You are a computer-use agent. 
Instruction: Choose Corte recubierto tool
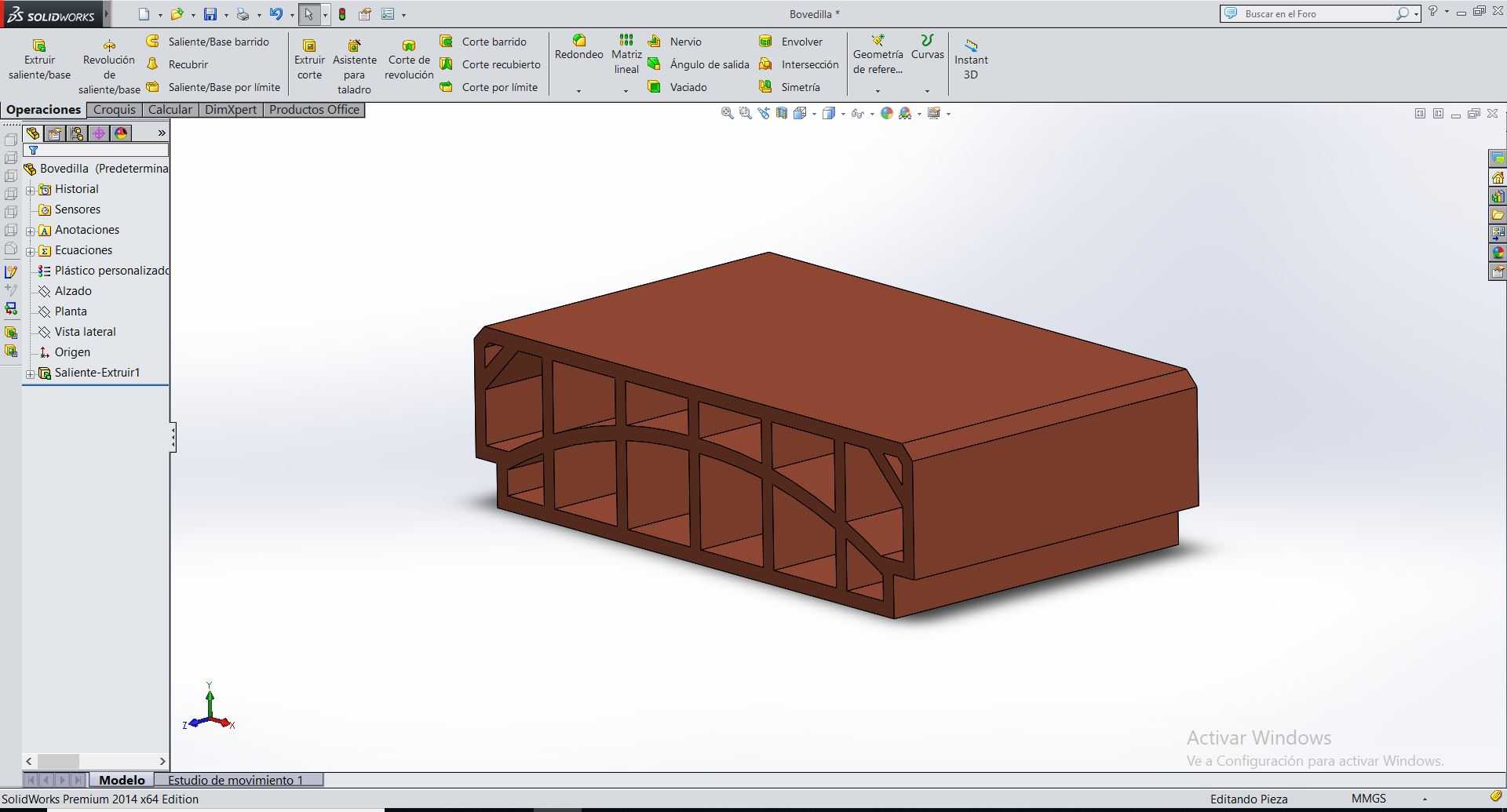click(491, 64)
